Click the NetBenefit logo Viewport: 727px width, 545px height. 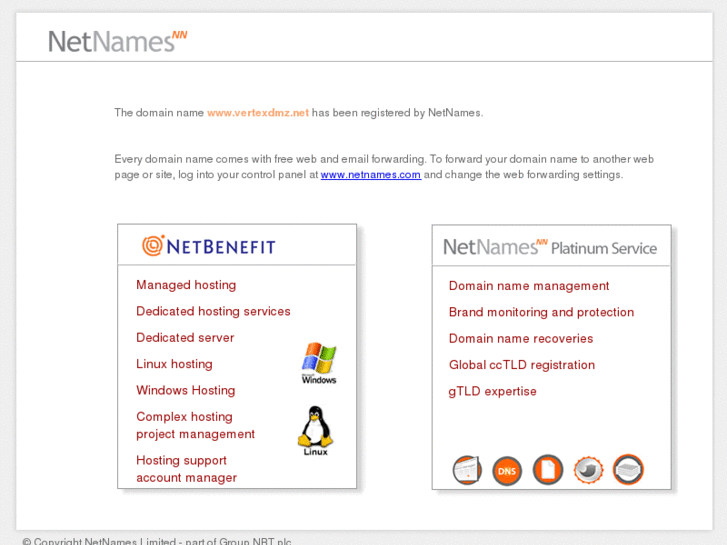click(x=209, y=246)
